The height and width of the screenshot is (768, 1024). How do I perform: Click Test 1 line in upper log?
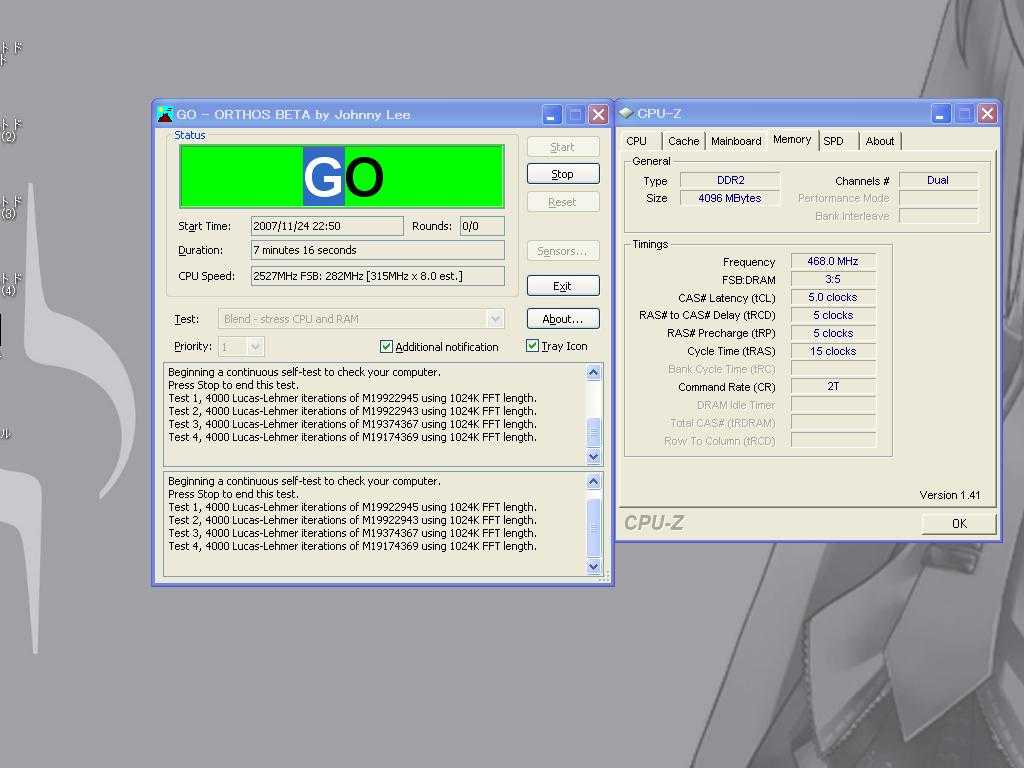tap(353, 398)
